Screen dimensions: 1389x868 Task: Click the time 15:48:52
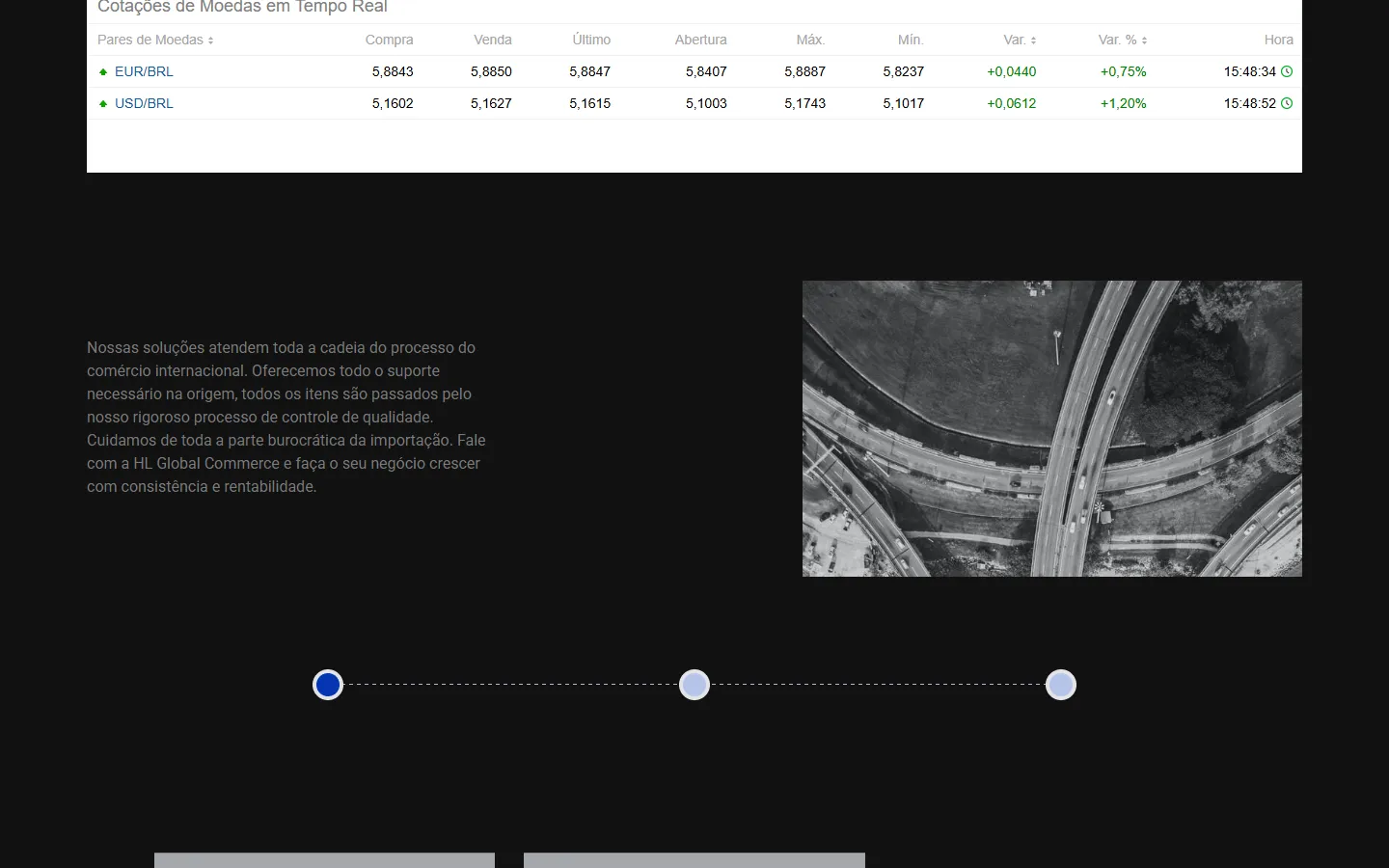(x=1250, y=103)
